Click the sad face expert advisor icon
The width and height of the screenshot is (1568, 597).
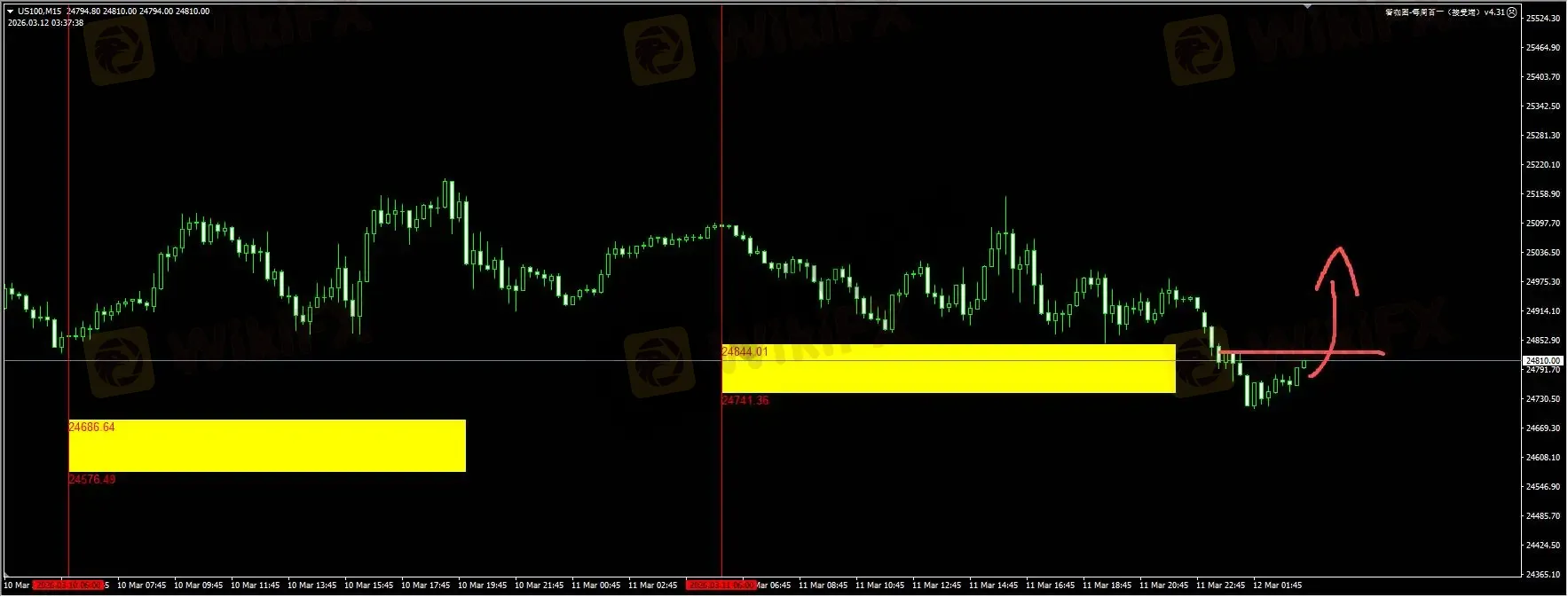[x=1512, y=12]
